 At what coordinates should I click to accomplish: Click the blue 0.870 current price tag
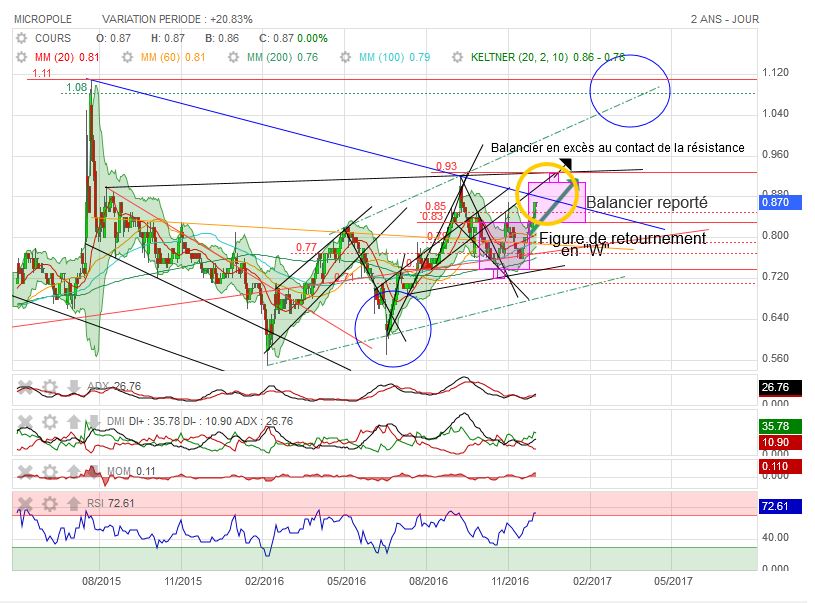(x=781, y=202)
